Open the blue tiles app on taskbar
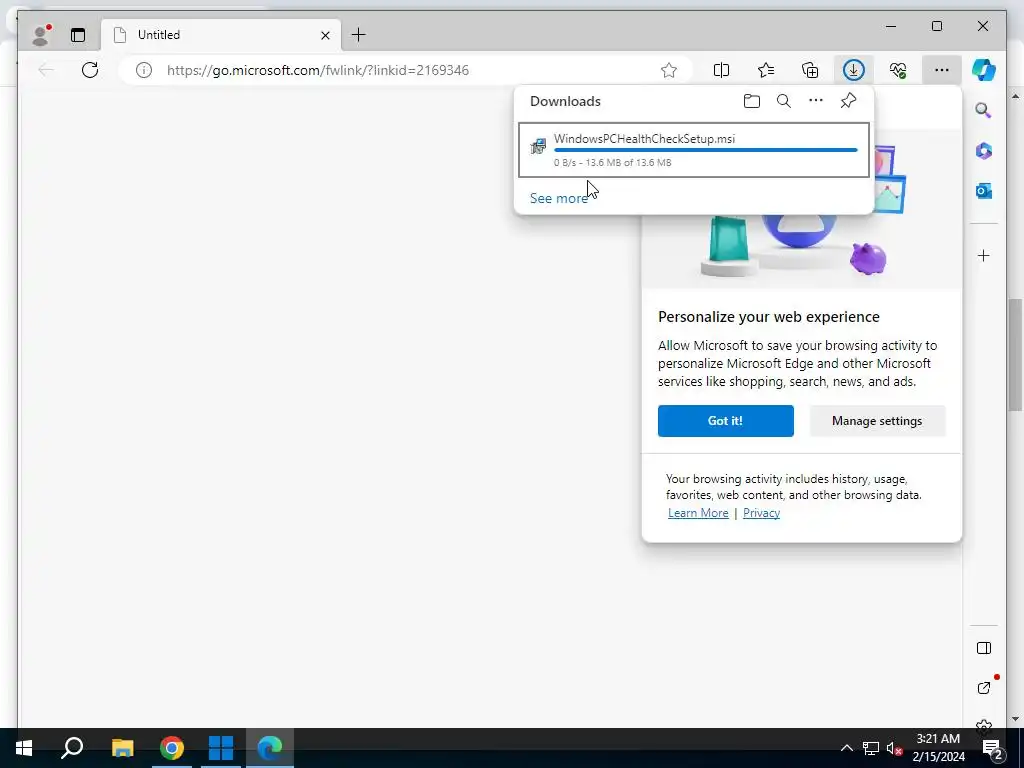The width and height of the screenshot is (1024, 768). [x=221, y=748]
